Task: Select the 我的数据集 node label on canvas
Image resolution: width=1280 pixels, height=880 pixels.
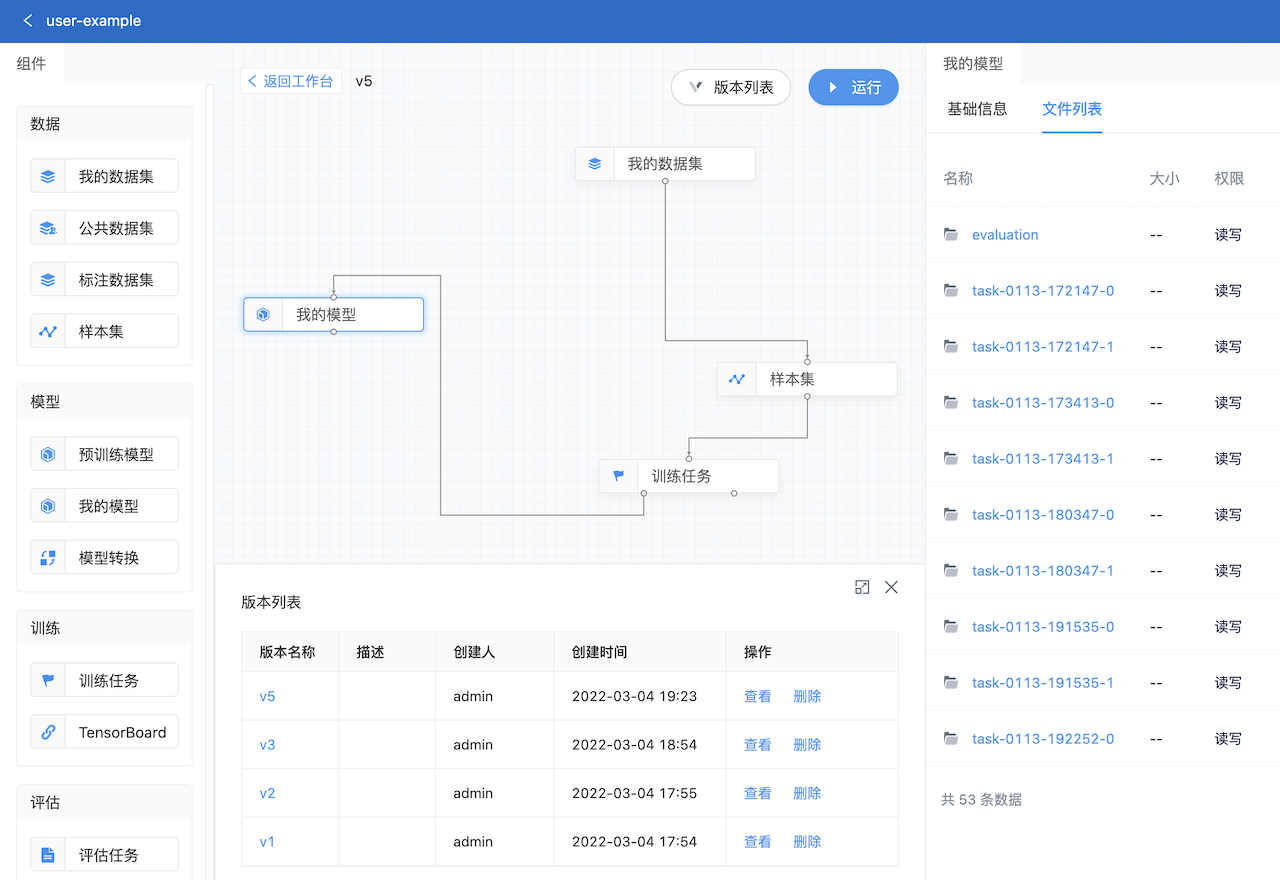Action: click(665, 163)
